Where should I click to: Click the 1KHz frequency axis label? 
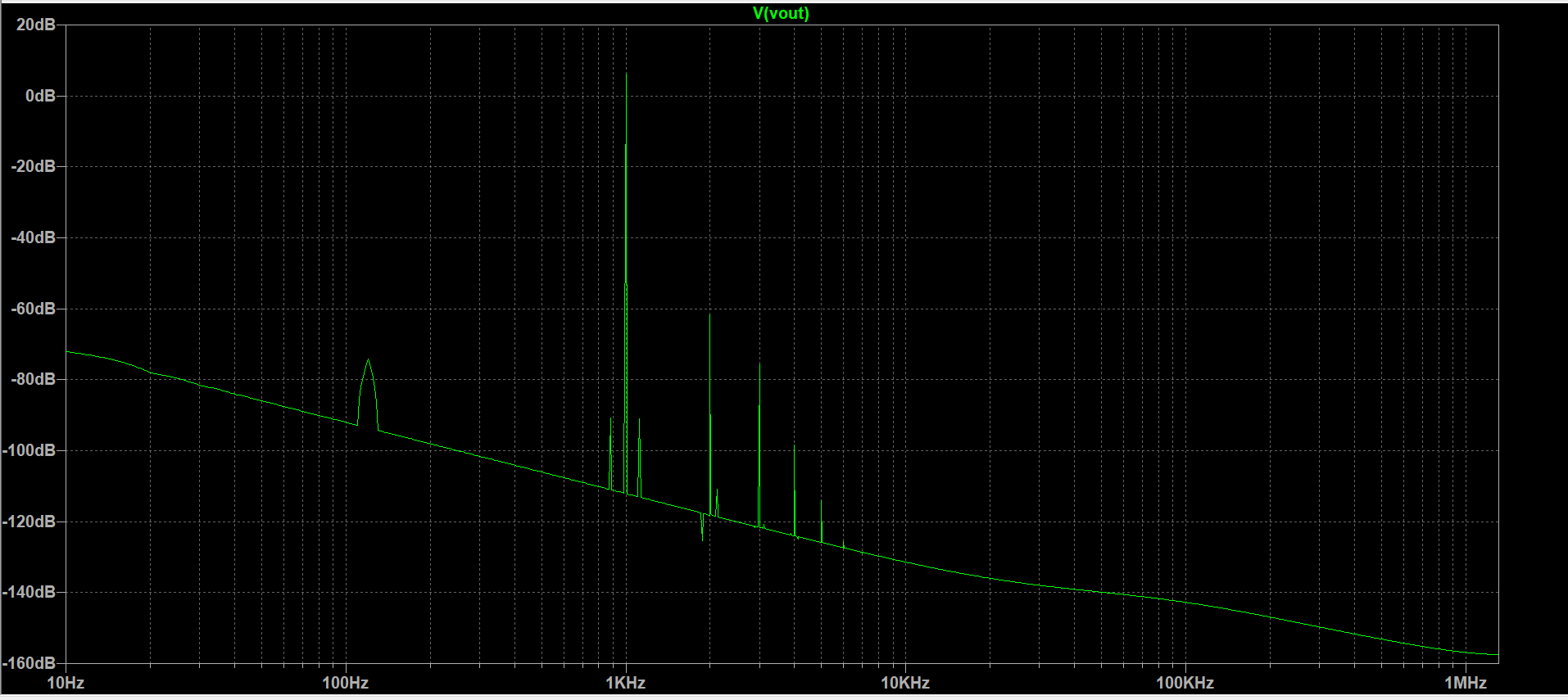coord(625,683)
